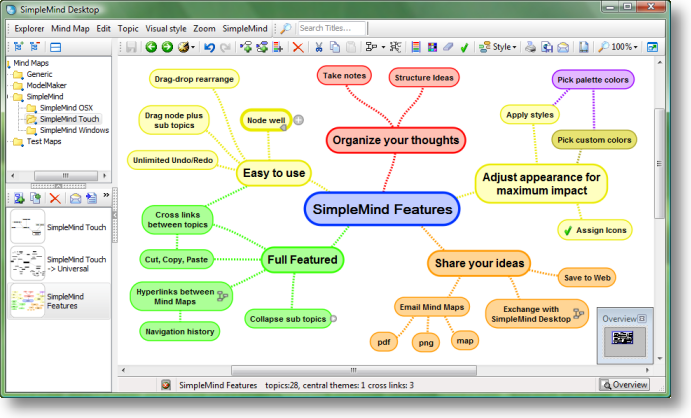691x418 pixels.
Task: Click the green forward arrow
Action: pos(167,47)
